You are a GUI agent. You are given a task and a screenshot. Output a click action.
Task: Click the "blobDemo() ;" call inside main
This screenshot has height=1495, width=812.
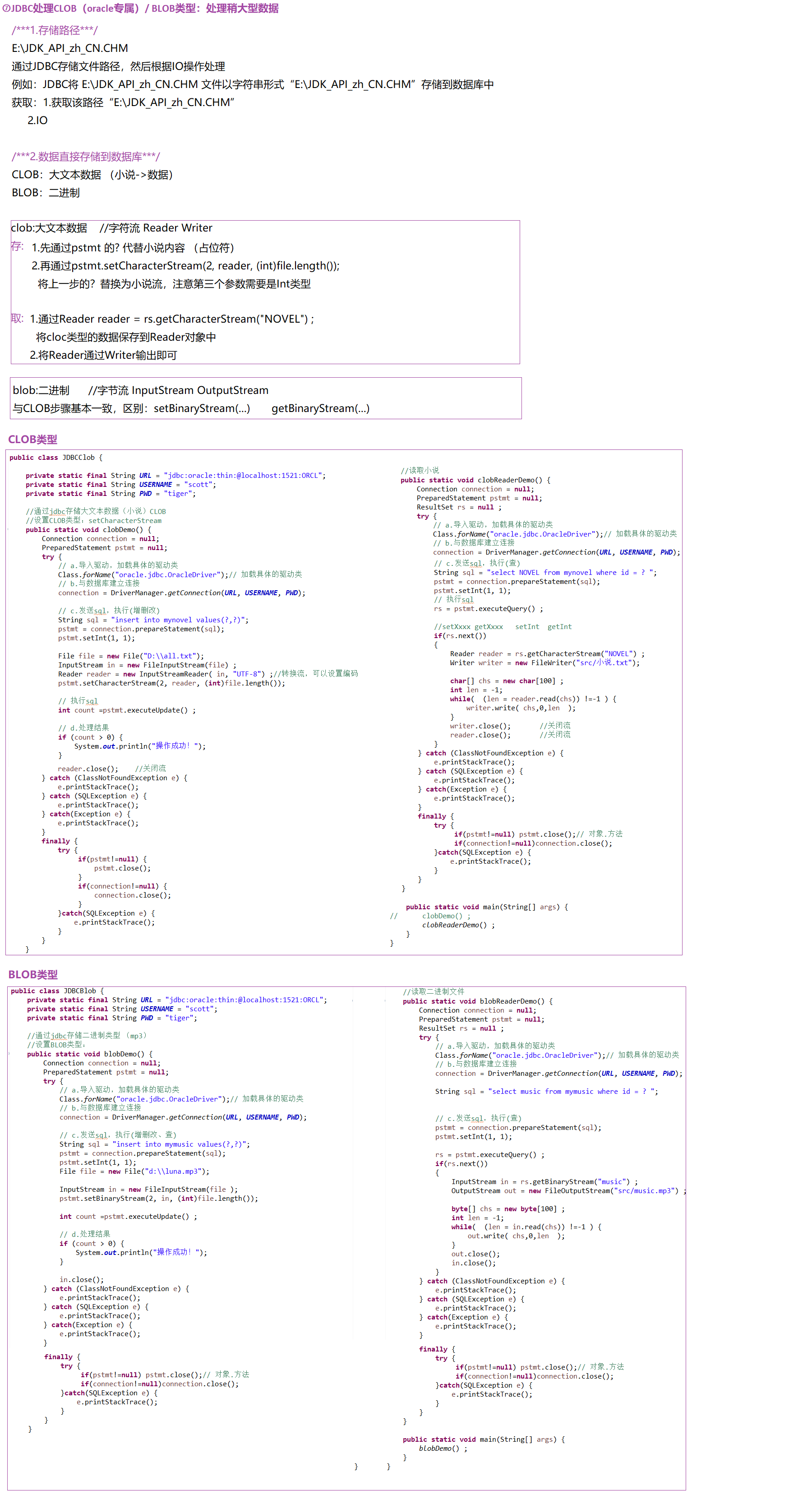point(443,1448)
